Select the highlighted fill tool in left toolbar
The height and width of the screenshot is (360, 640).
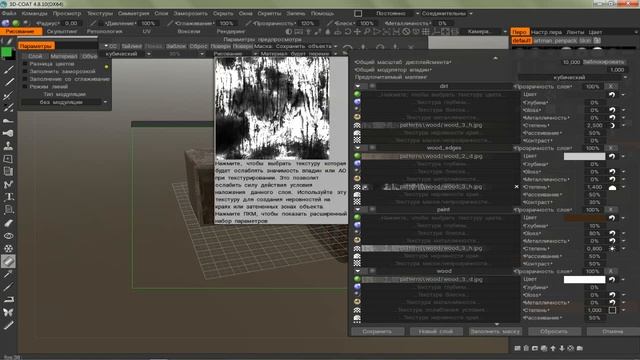coord(8,261)
